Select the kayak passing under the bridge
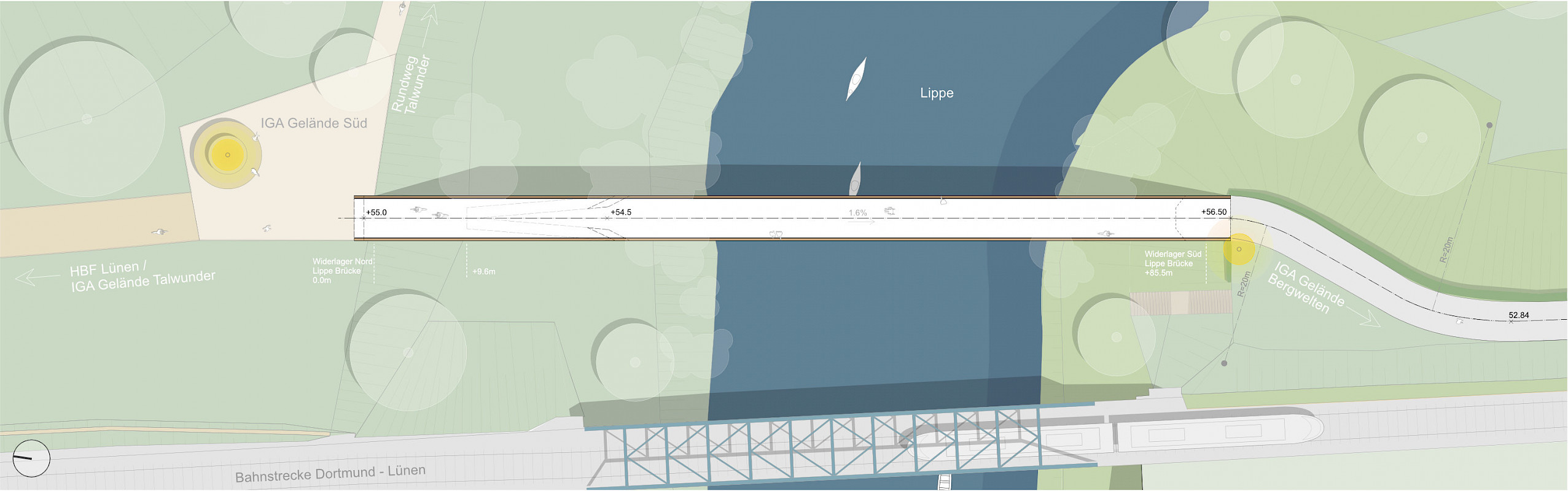Image resolution: width=1568 pixels, height=491 pixels. click(855, 179)
